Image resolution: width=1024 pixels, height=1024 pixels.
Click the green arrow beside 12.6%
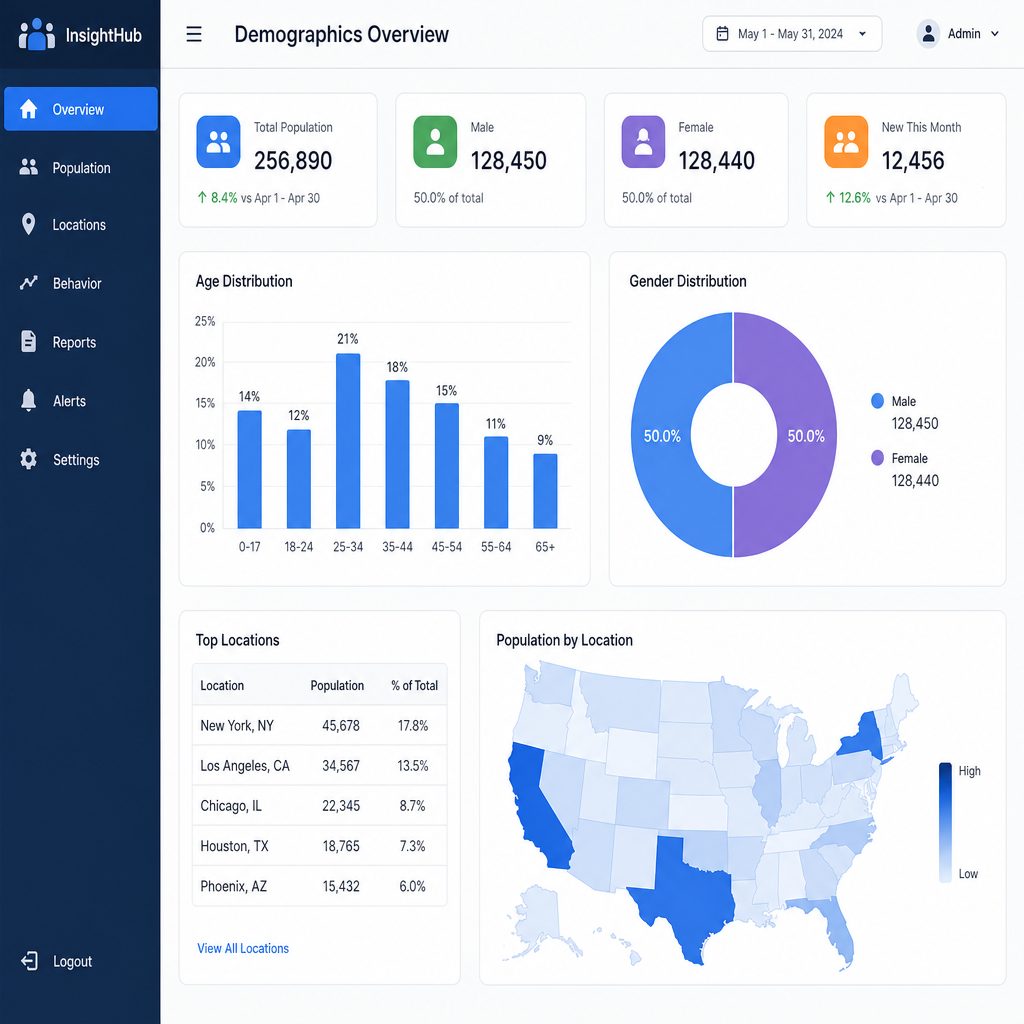tap(830, 197)
